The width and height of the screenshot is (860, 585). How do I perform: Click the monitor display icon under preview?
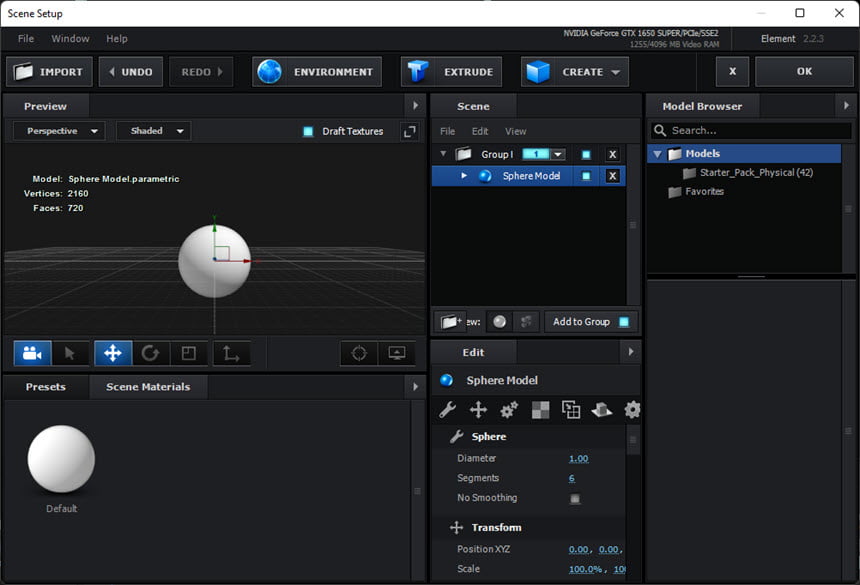pyautogui.click(x=397, y=353)
